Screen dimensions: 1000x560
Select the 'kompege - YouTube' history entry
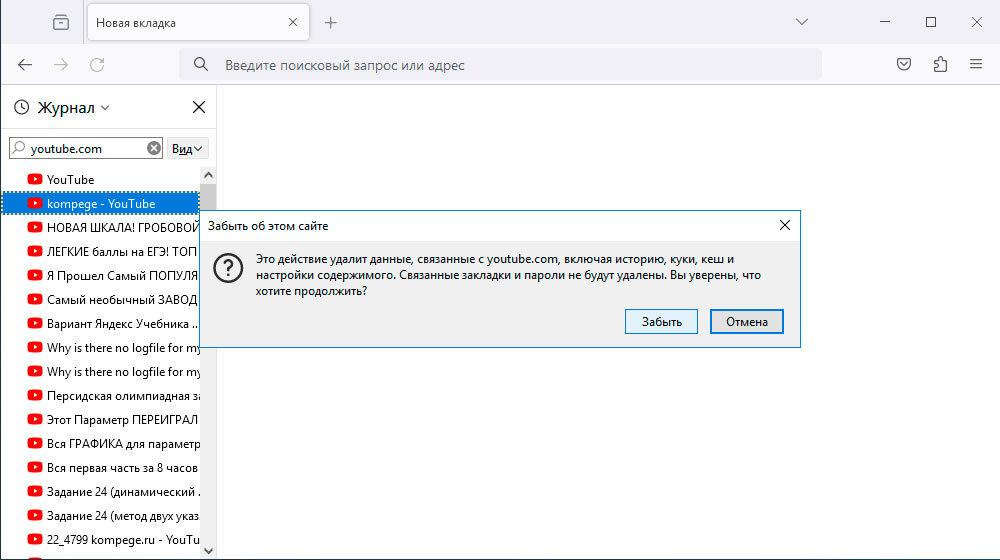click(x=100, y=203)
